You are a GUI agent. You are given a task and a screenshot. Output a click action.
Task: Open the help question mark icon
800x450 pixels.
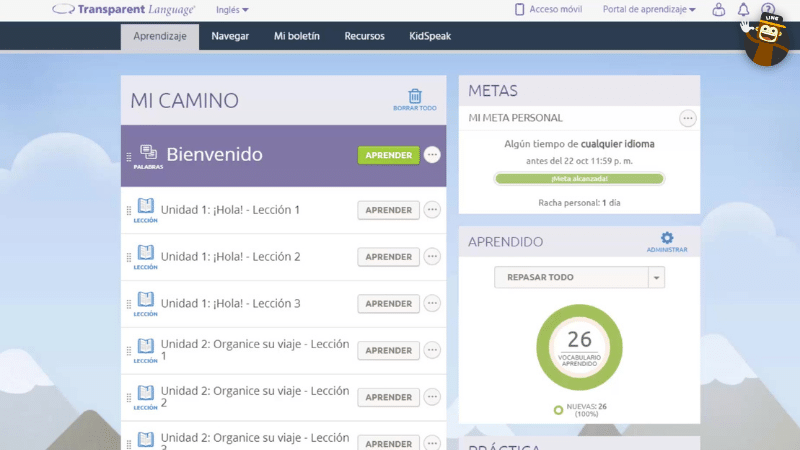pyautogui.click(x=768, y=9)
